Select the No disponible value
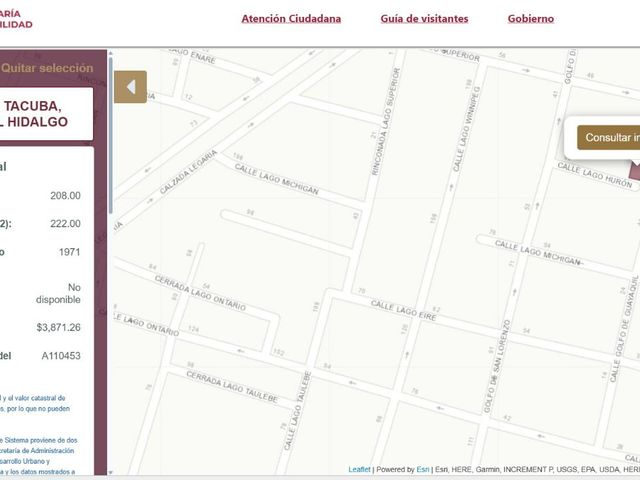This screenshot has width=640, height=480. pyautogui.click(x=58, y=293)
